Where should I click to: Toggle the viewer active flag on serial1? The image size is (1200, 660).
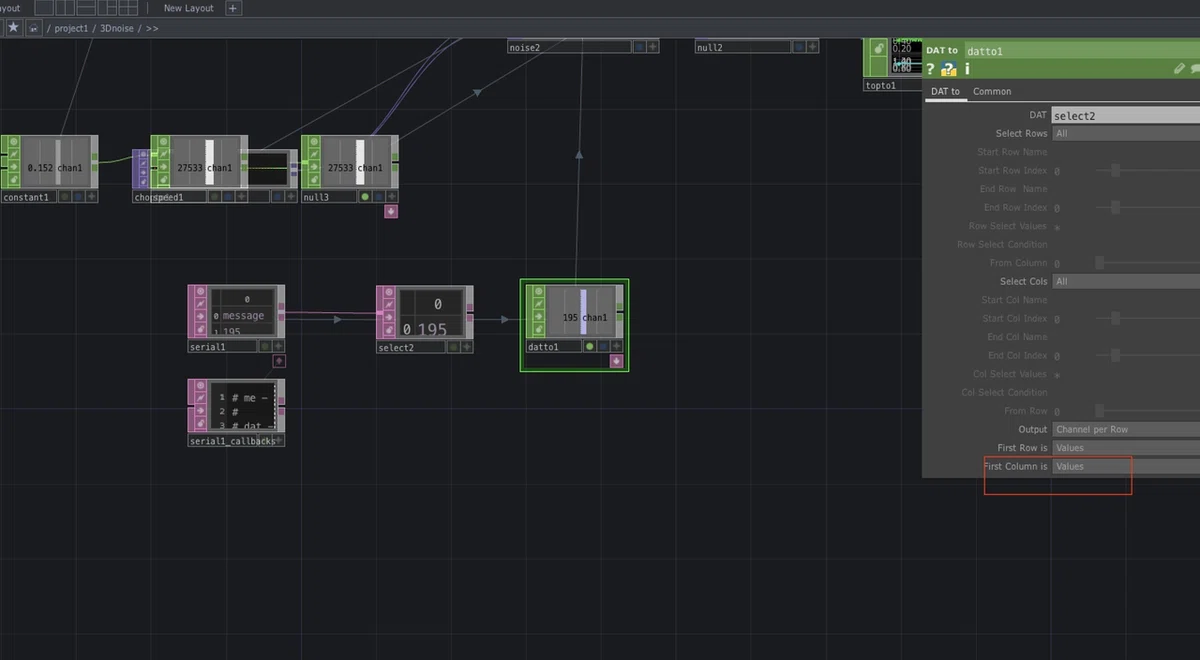tap(202, 291)
